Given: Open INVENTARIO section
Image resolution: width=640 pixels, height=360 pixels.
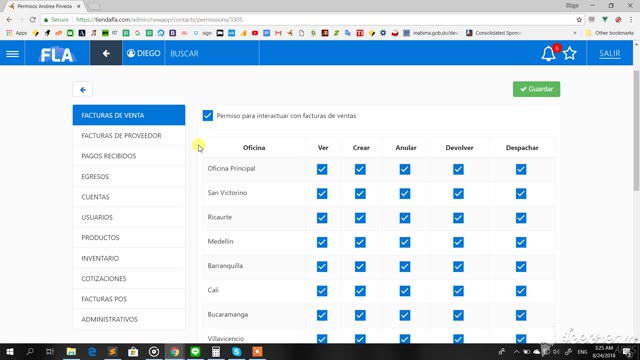Looking at the screenshot, I should pos(129,258).
